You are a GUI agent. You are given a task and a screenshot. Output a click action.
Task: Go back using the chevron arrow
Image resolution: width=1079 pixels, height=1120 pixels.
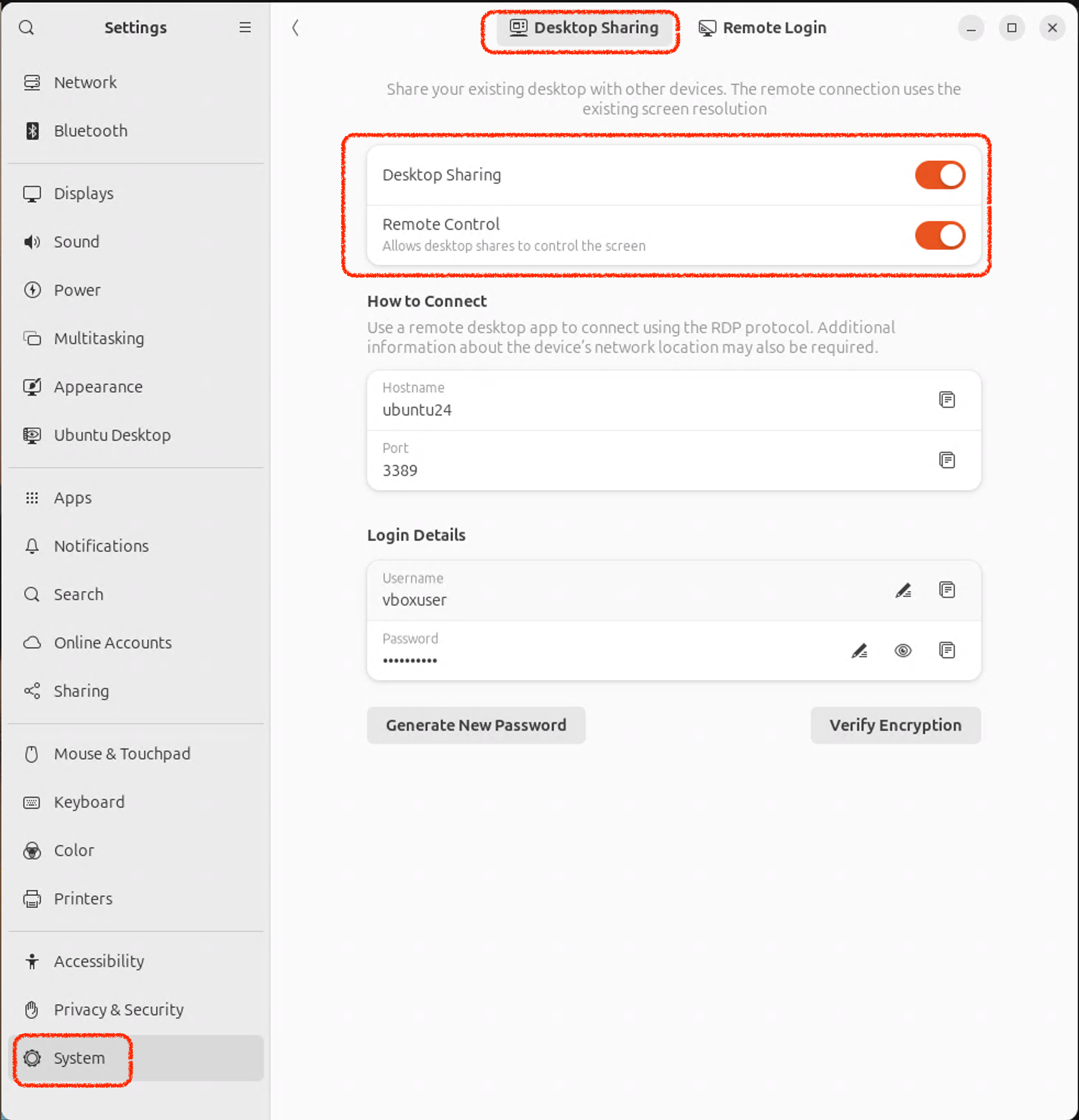tap(296, 27)
